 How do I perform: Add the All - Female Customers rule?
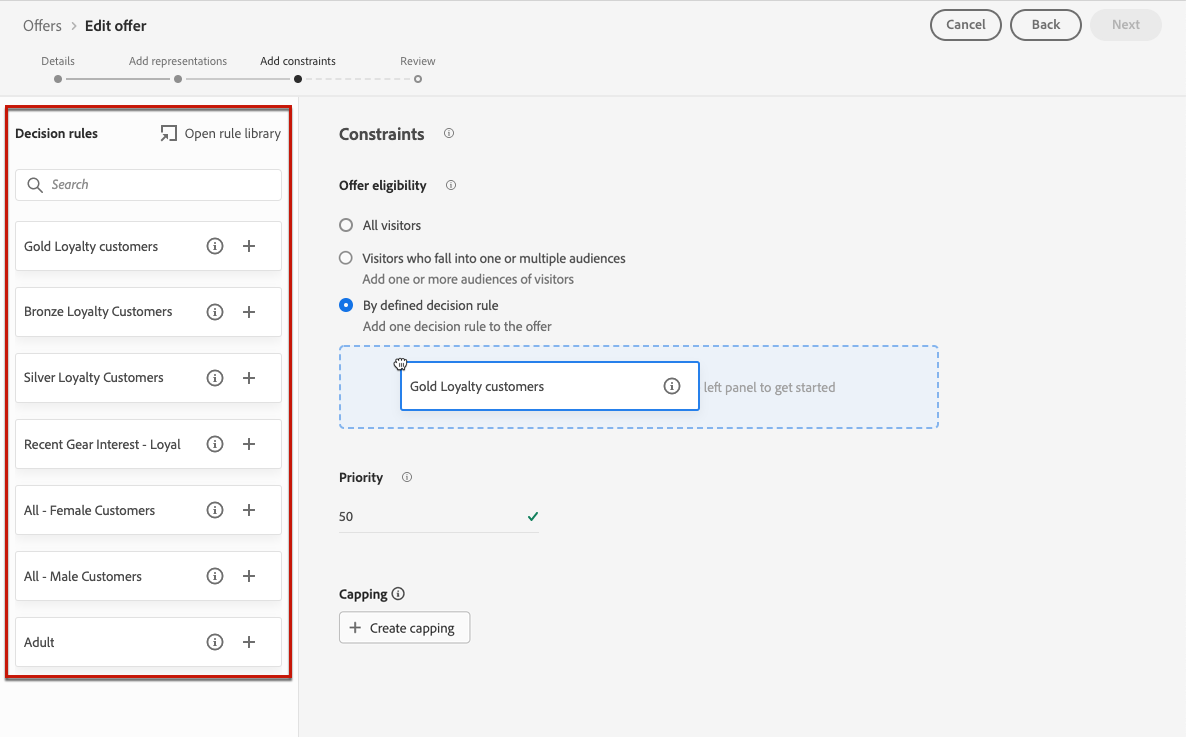tap(249, 510)
